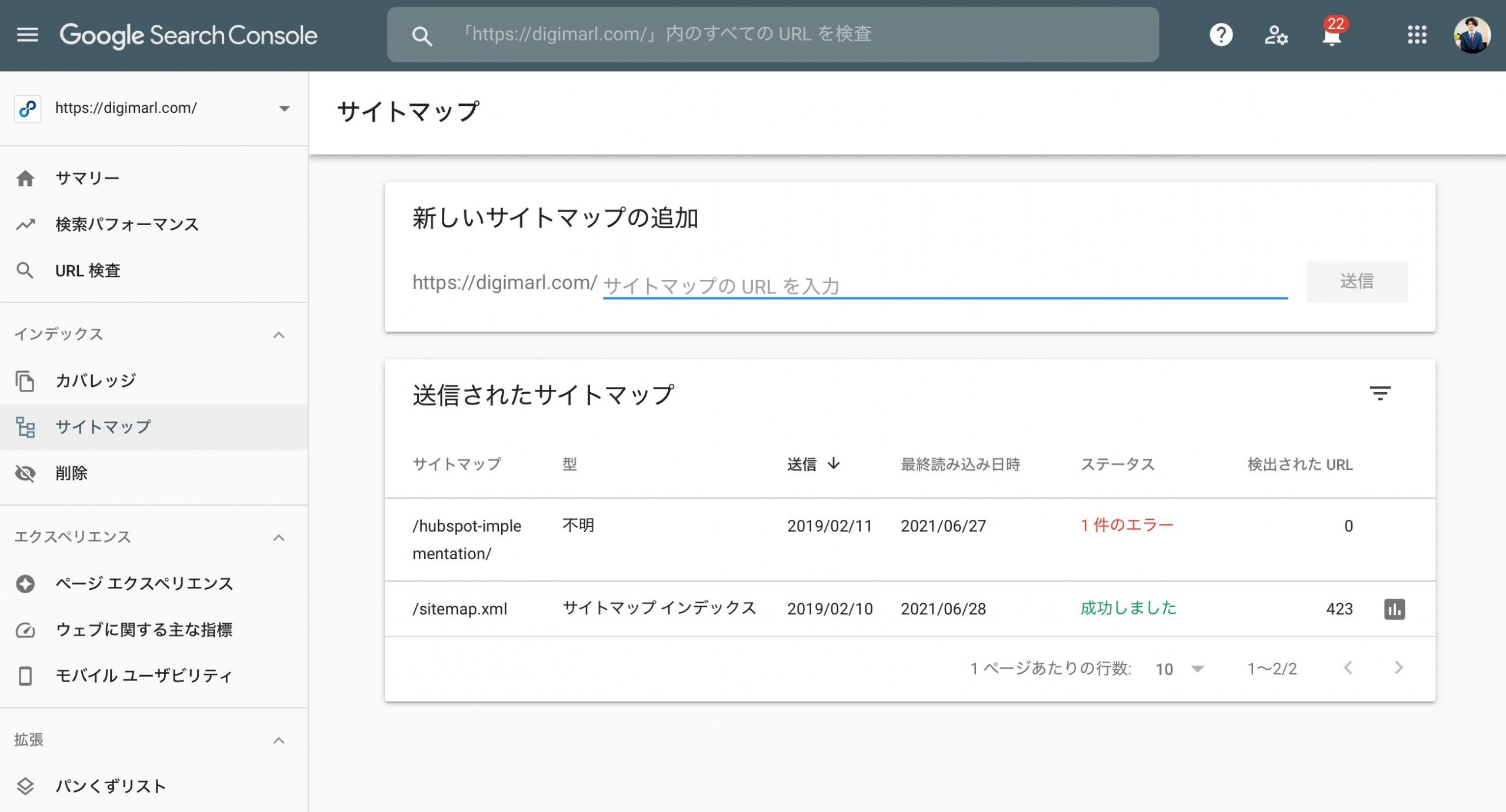The image size is (1506, 812).
Task: Select サイトマップ in sidebar
Action: (x=154, y=427)
